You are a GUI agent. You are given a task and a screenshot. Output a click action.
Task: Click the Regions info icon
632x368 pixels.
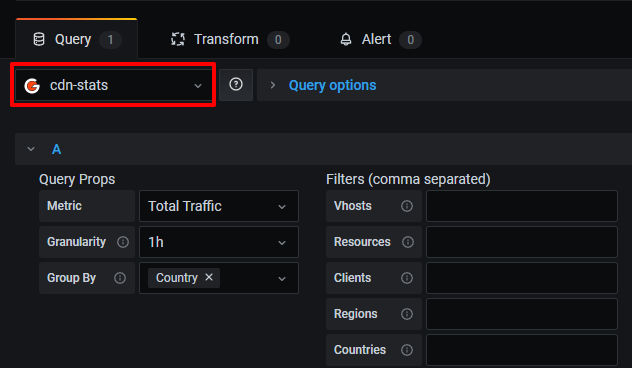(407, 314)
